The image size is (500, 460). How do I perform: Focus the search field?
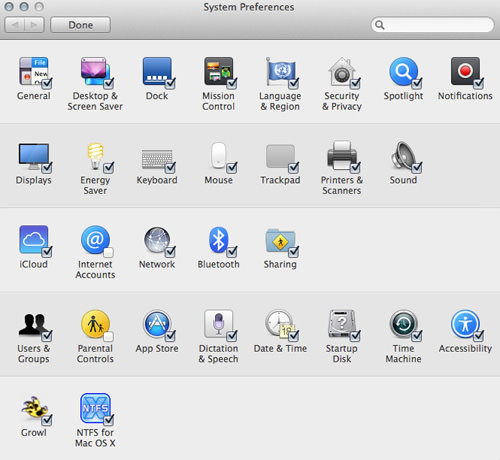[x=432, y=25]
